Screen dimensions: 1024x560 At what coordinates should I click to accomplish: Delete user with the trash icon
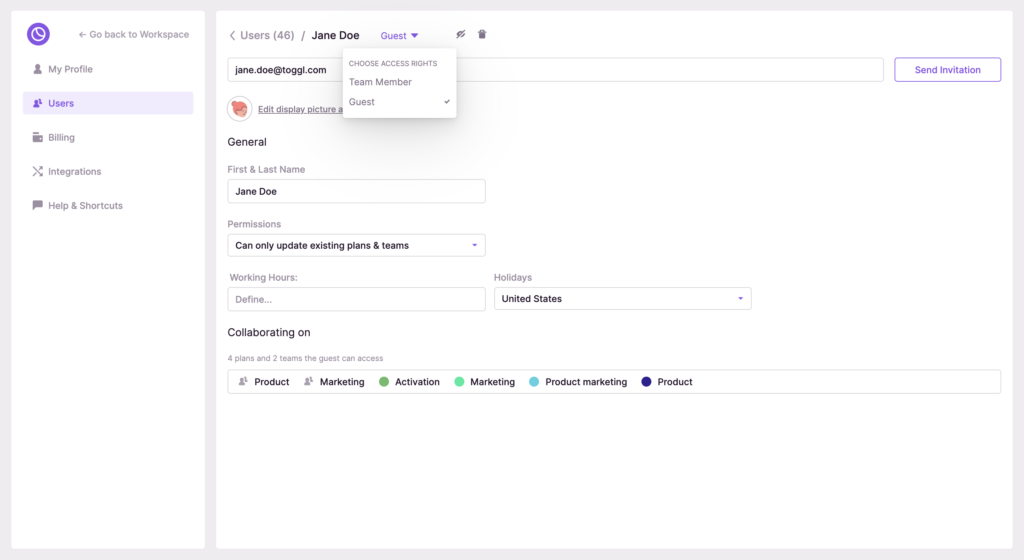(x=482, y=34)
